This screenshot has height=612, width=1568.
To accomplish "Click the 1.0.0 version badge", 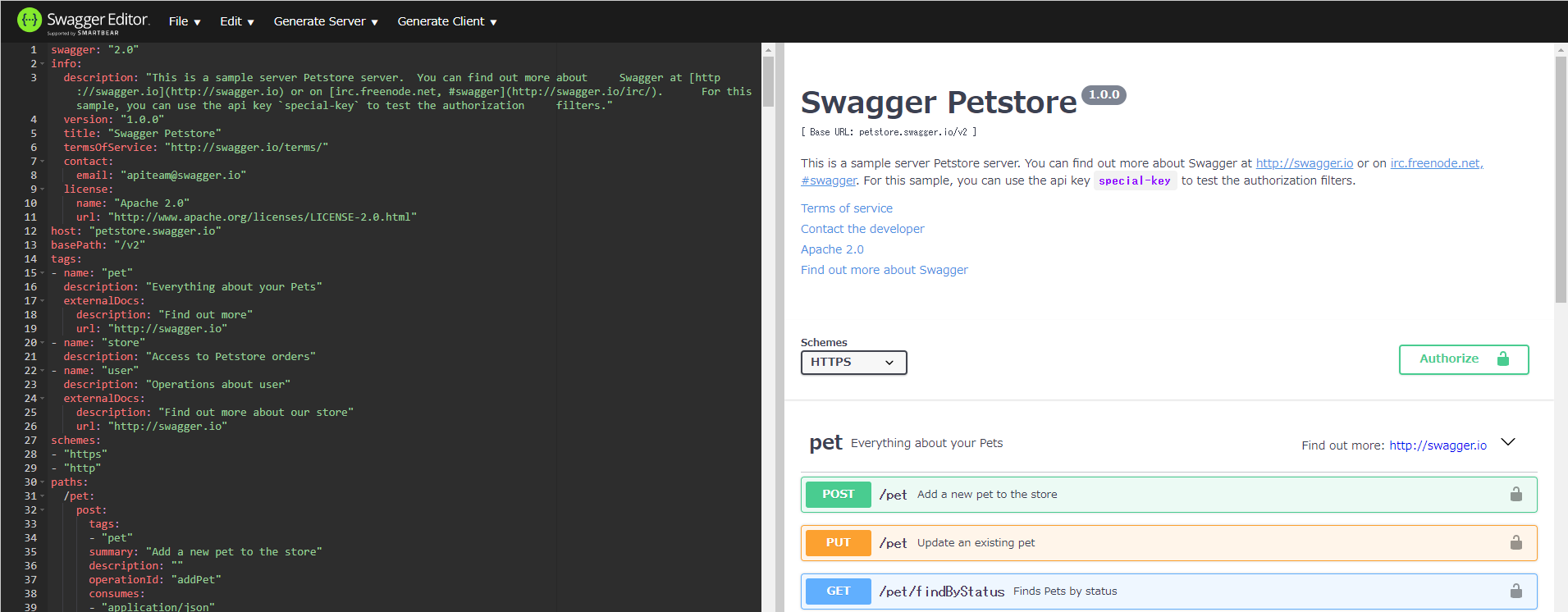I will click(1104, 94).
